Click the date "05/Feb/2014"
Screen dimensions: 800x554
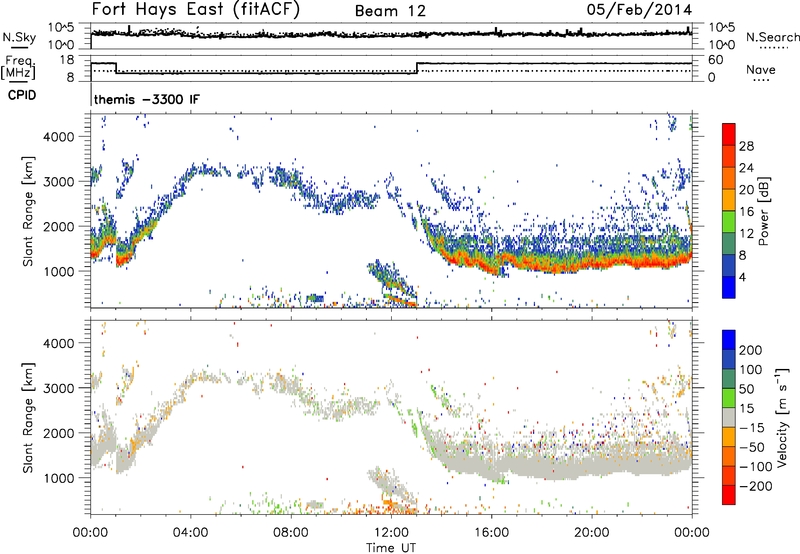pyautogui.click(x=639, y=10)
